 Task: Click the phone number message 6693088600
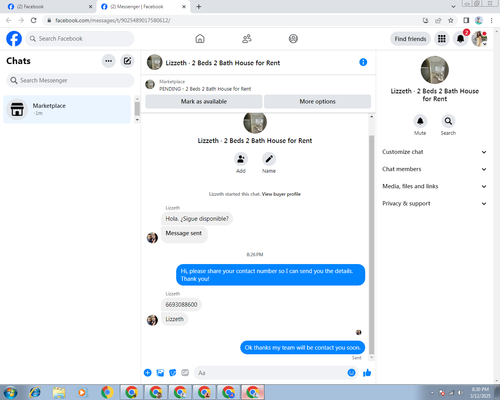[181, 304]
